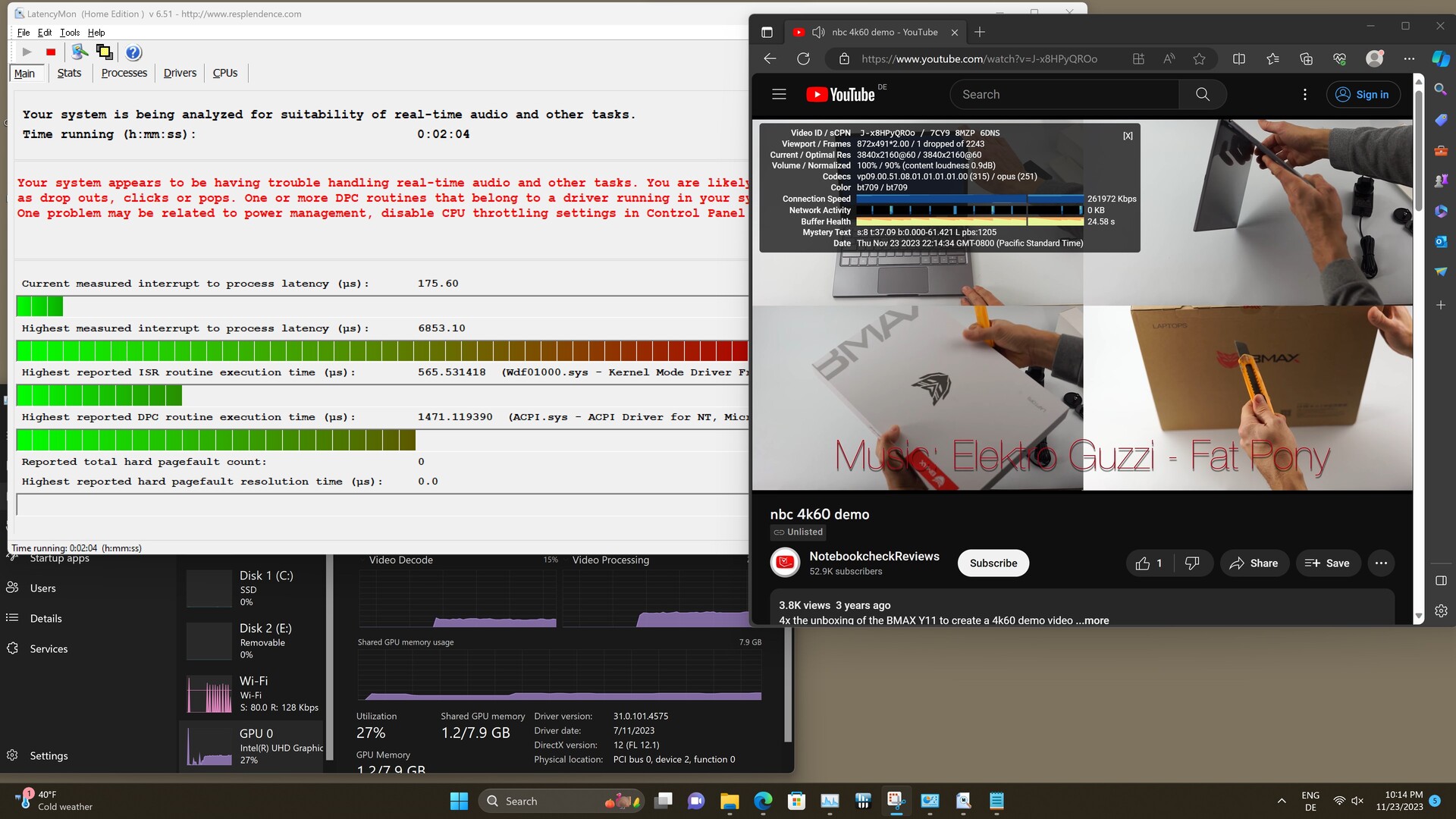This screenshot has width=1456, height=819.
Task: Switch to the Drivers tab
Action: tap(180, 73)
